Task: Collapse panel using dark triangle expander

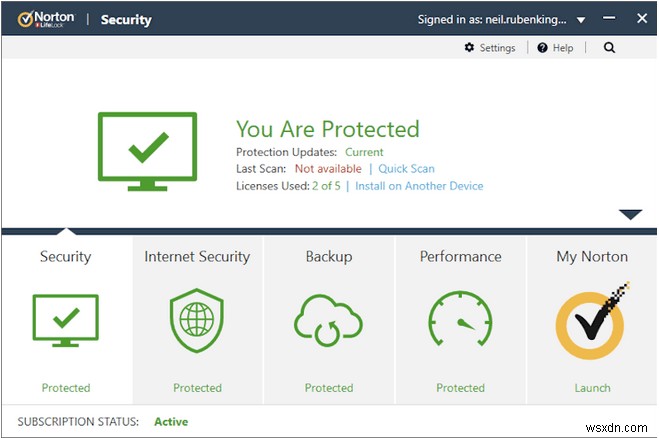Action: click(630, 214)
